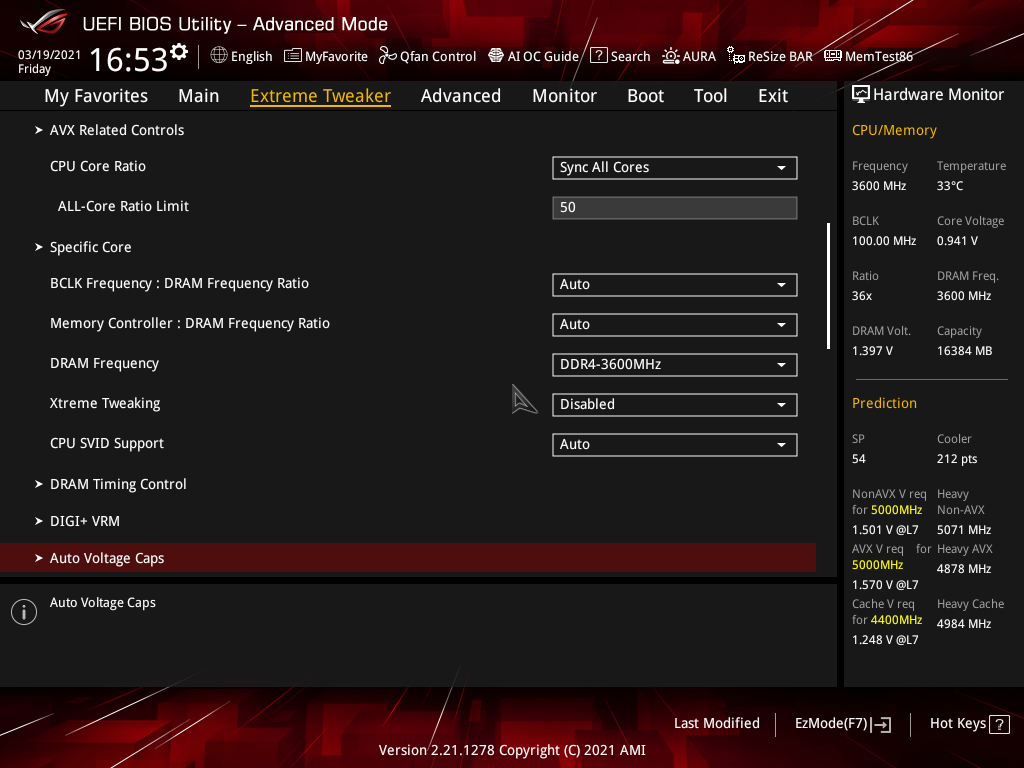Switch to the Boot tab
This screenshot has height=768, width=1024.
pos(645,96)
